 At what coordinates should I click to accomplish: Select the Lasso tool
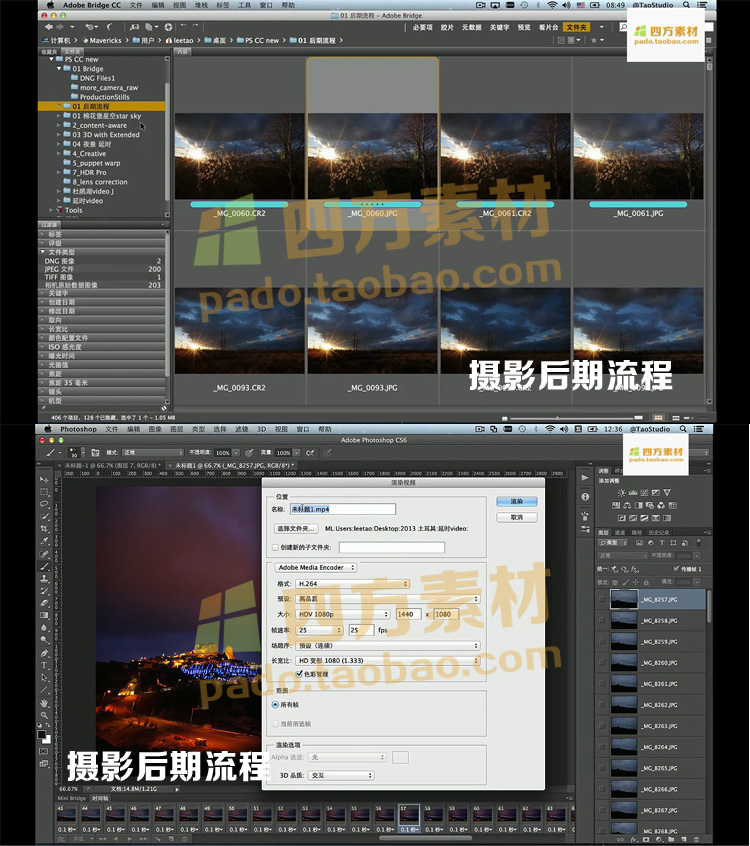44,504
